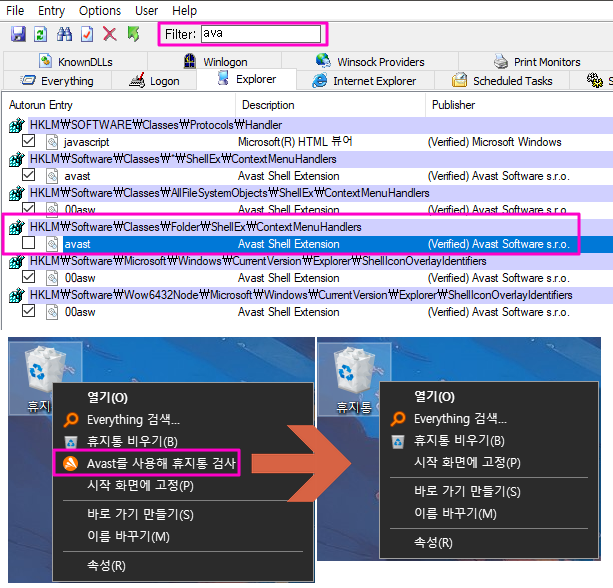Click the Logon tab icon
Screen dimensions: 613x588
click(x=137, y=80)
